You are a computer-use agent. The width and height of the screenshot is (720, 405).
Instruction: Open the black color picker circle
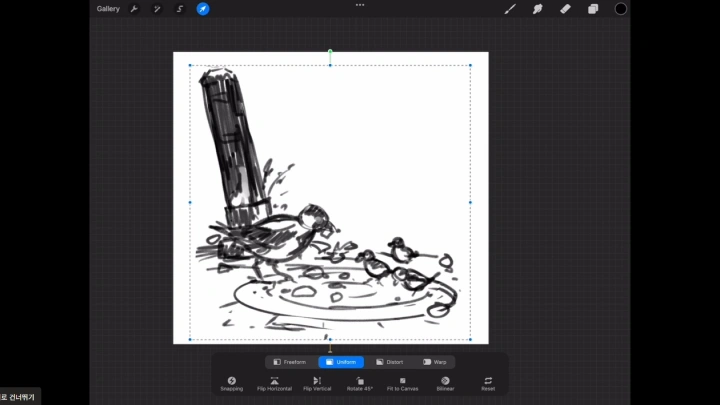(620, 9)
